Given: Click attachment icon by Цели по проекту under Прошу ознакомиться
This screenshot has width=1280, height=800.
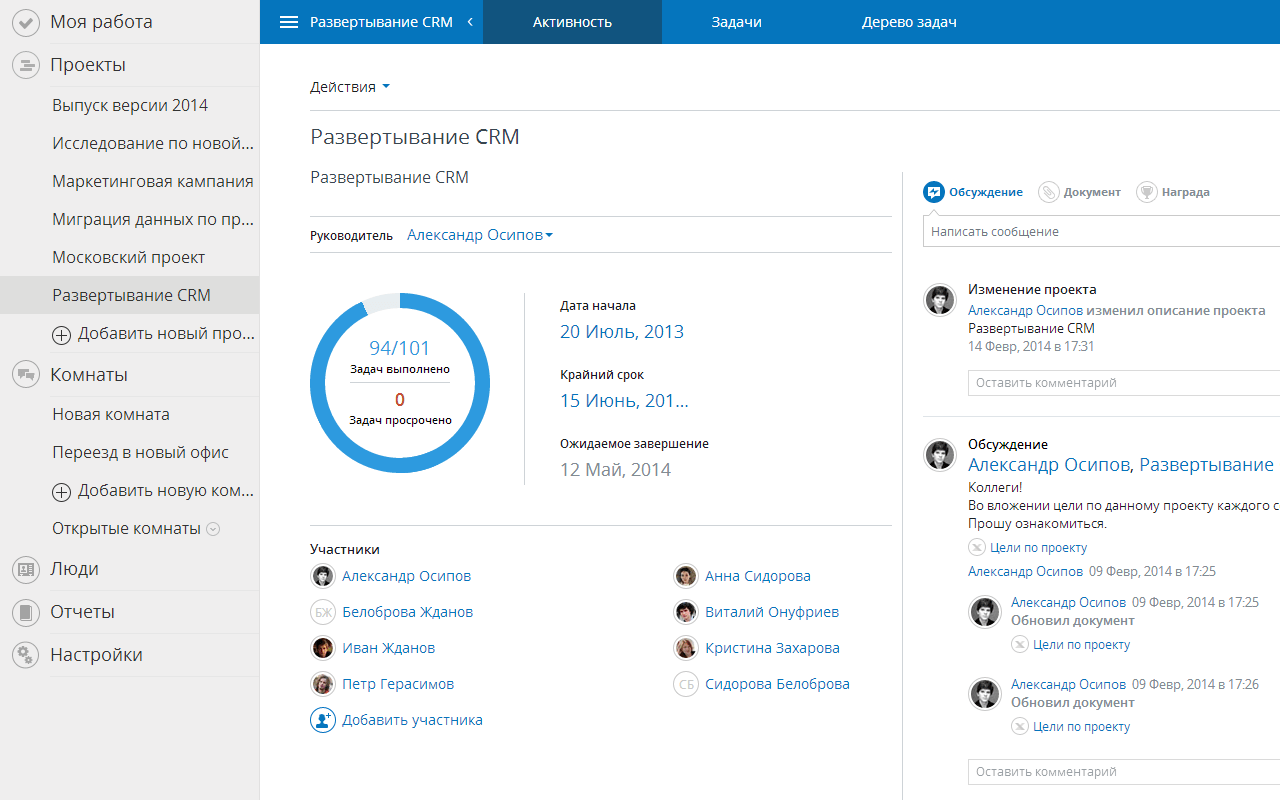Looking at the screenshot, I should coord(977,547).
